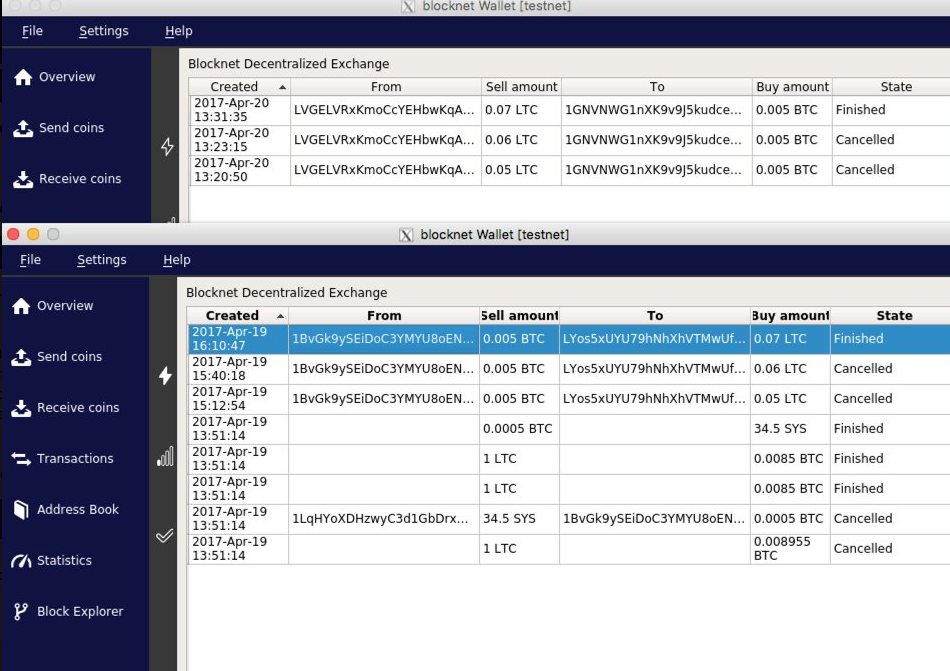Open Receive coins in the lower wallet

point(65,408)
